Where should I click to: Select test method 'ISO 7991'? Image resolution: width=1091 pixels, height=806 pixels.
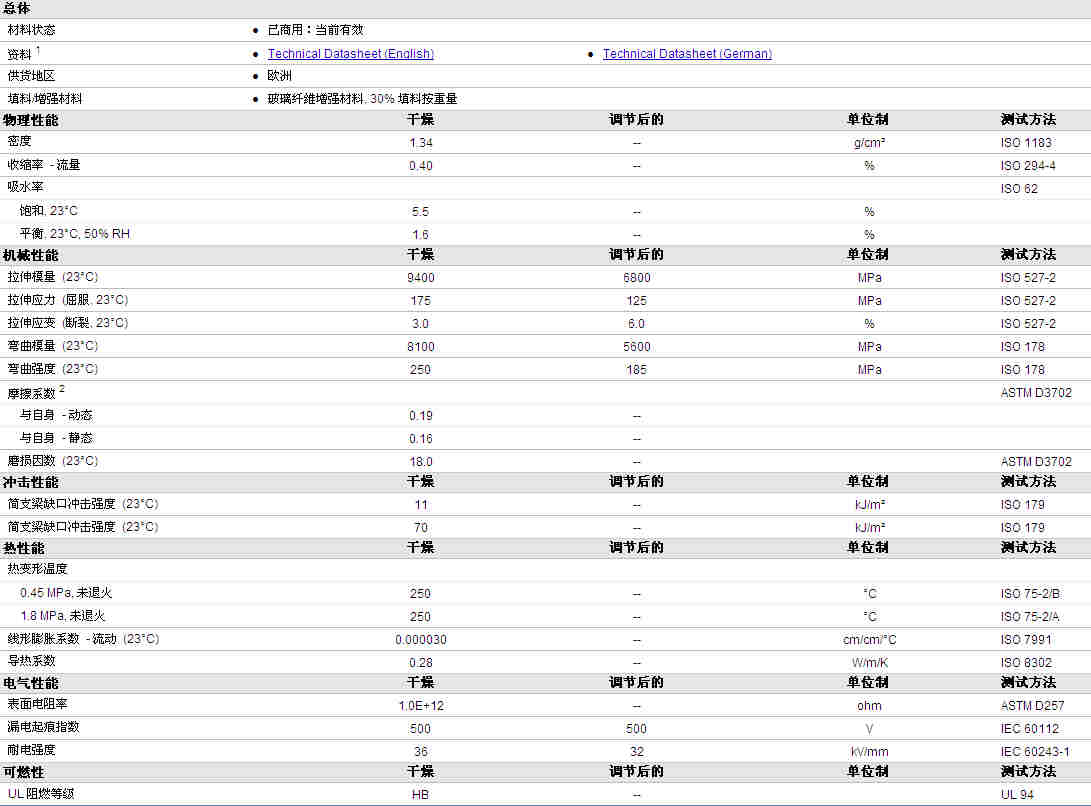(x=1026, y=640)
